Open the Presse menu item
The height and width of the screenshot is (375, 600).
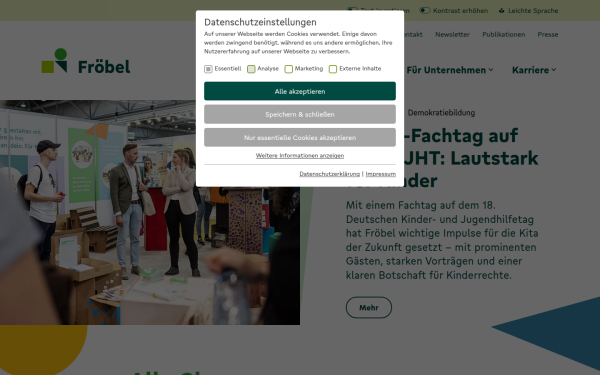pyautogui.click(x=548, y=34)
